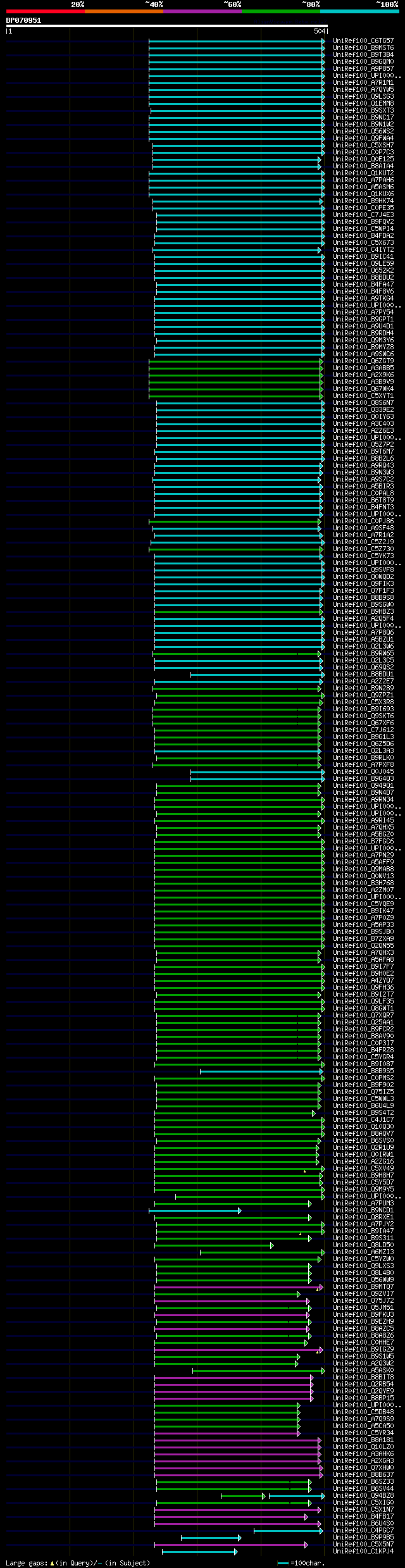
Task: Open the UniRef100_C7J612 entry
Action: pos(363,730)
